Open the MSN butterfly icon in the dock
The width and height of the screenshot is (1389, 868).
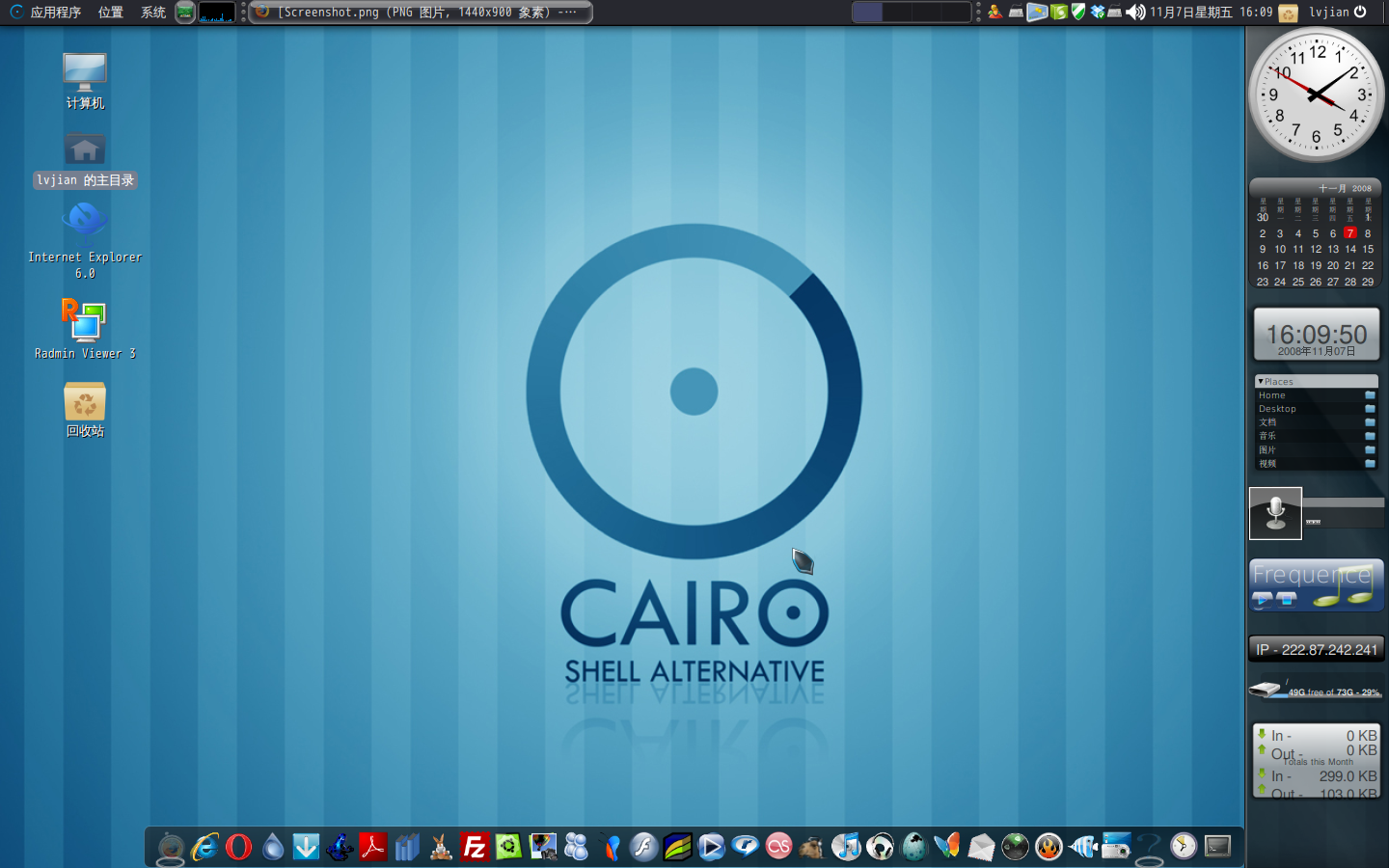947,847
